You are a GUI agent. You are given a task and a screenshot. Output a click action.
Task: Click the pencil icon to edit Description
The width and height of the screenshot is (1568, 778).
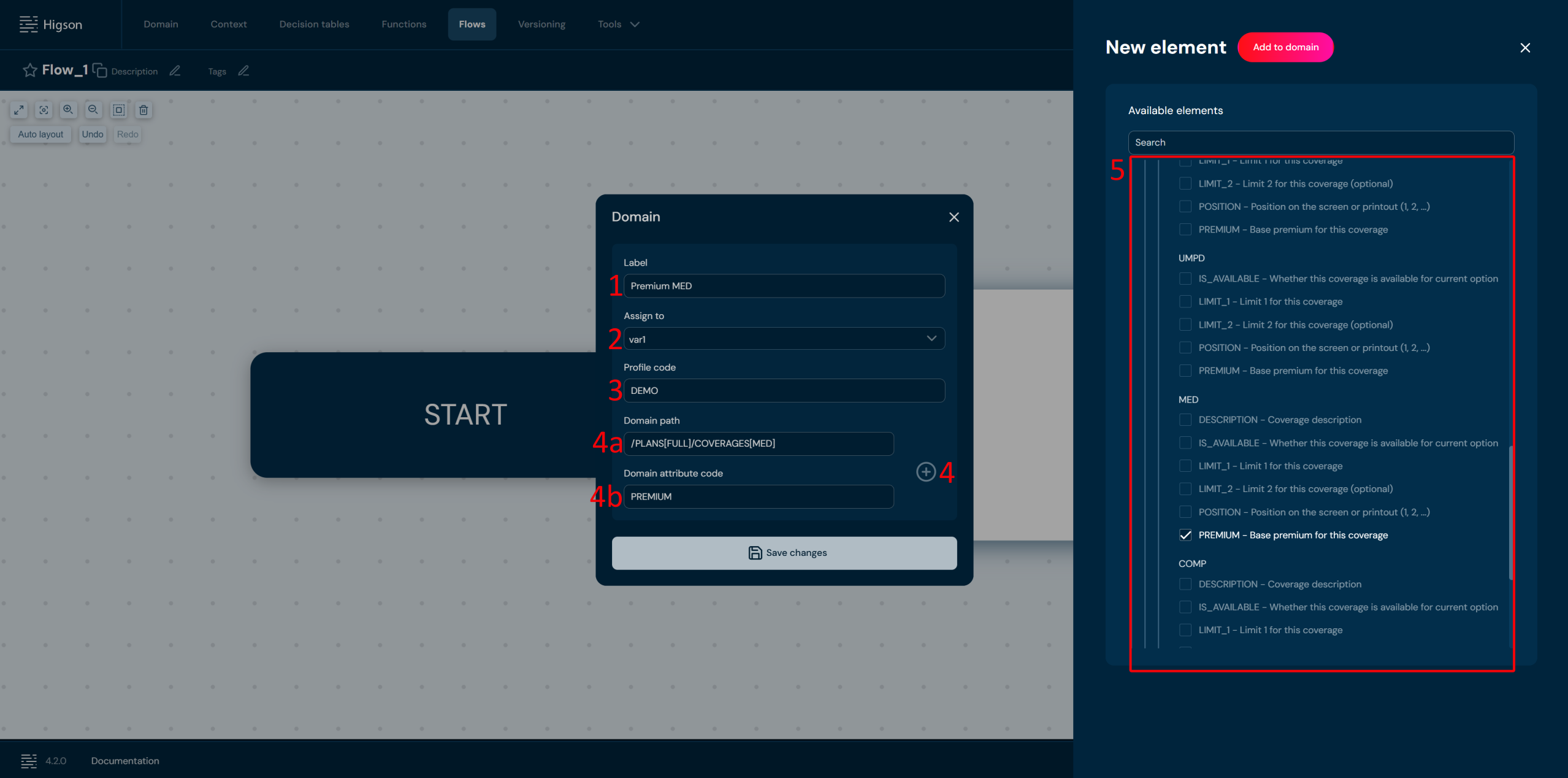click(175, 71)
